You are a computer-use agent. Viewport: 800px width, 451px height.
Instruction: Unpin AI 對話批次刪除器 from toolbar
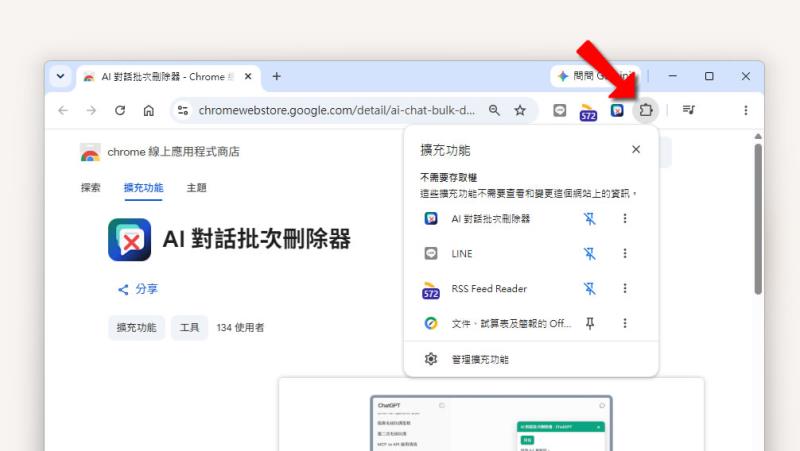tap(590, 219)
